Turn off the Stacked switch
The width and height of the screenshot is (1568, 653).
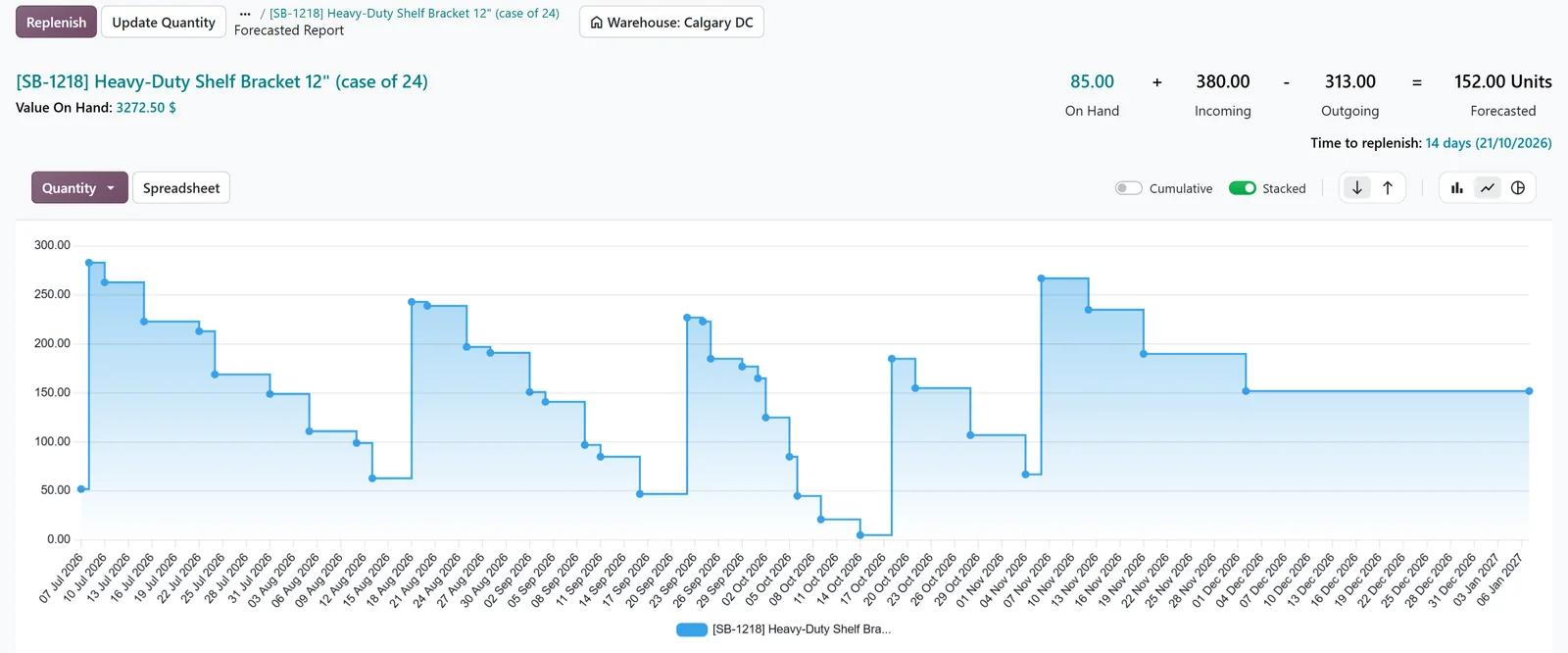point(1243,188)
